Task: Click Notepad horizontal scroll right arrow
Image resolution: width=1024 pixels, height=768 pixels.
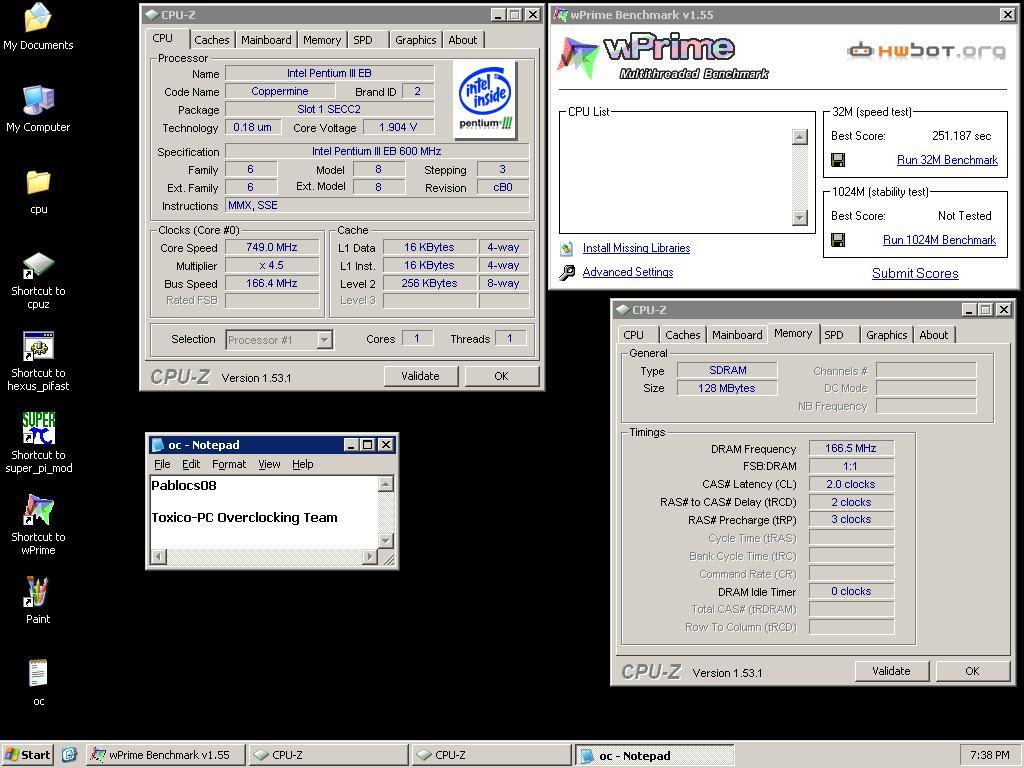Action: coord(370,557)
